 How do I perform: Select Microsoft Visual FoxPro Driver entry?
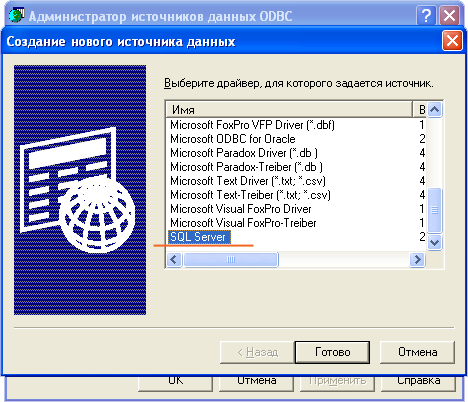click(241, 209)
